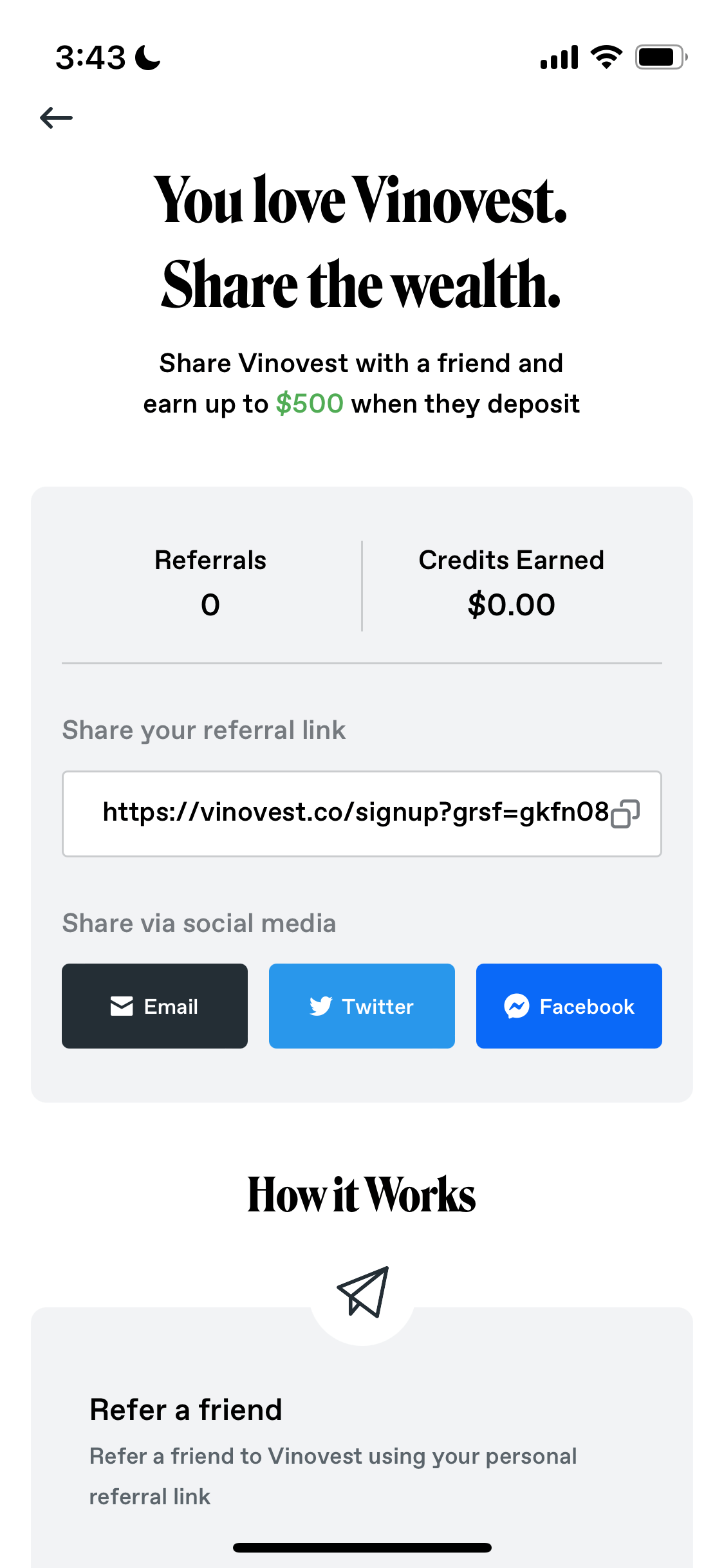Tap the home indicator bar
Viewport: 724px width, 1568px height.
[362, 1547]
